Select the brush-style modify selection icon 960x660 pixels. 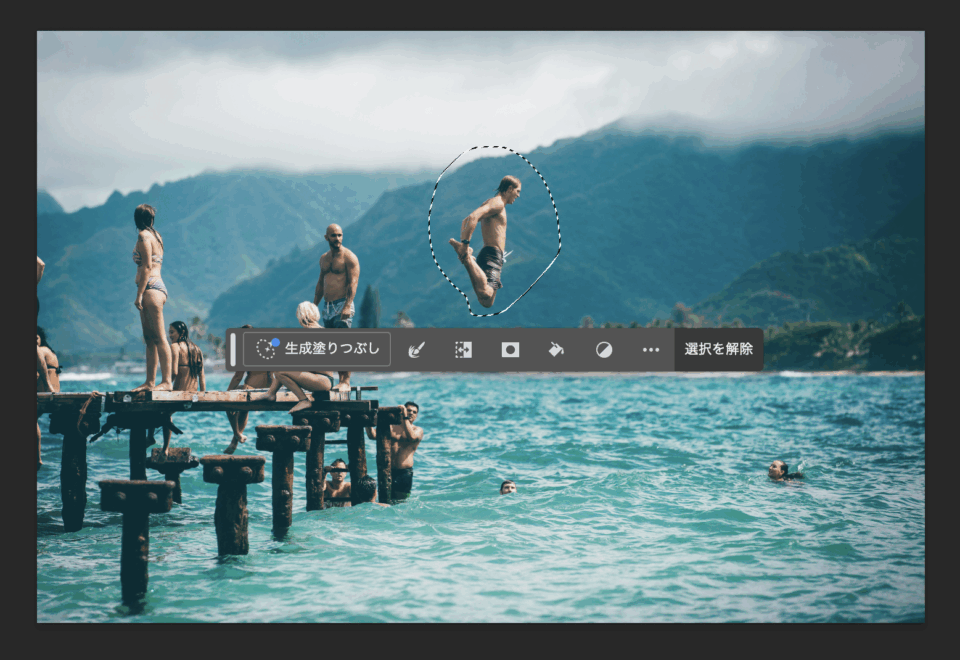point(417,349)
